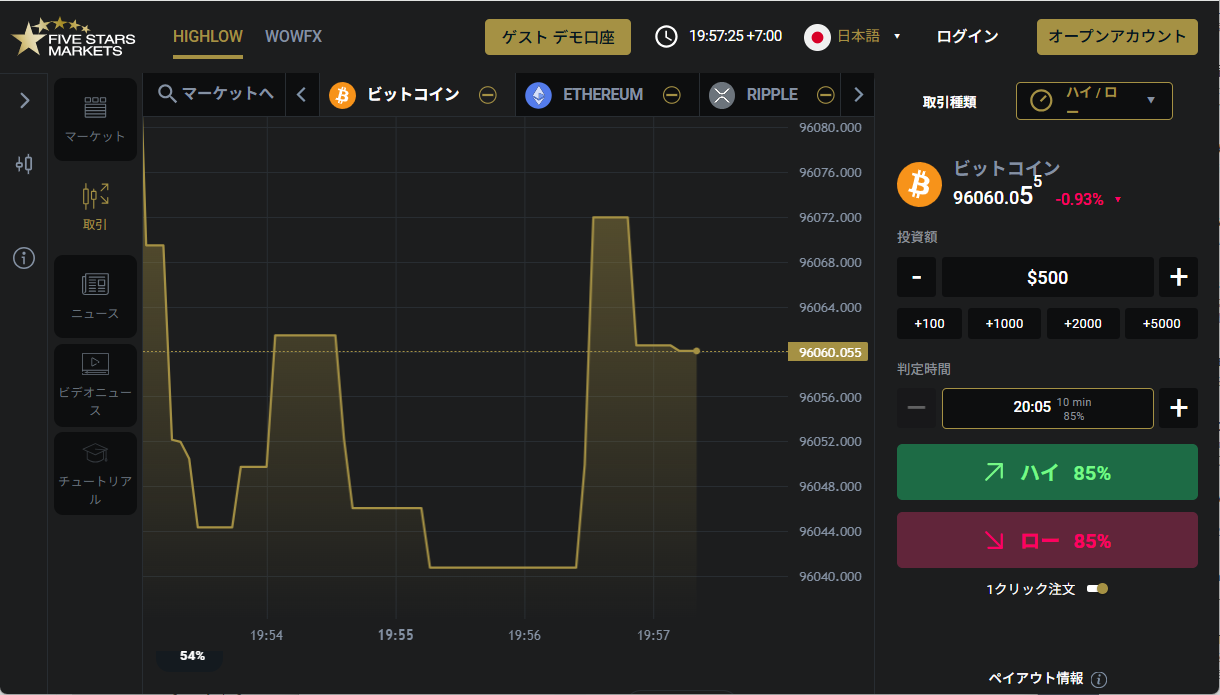1220x695 pixels.
Task: Open the Video News panel
Action: click(x=95, y=385)
